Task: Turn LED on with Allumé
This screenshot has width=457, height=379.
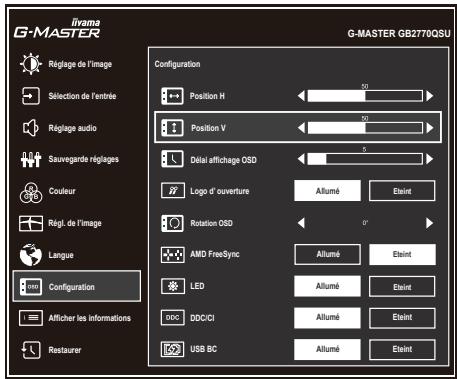Action: click(x=327, y=286)
